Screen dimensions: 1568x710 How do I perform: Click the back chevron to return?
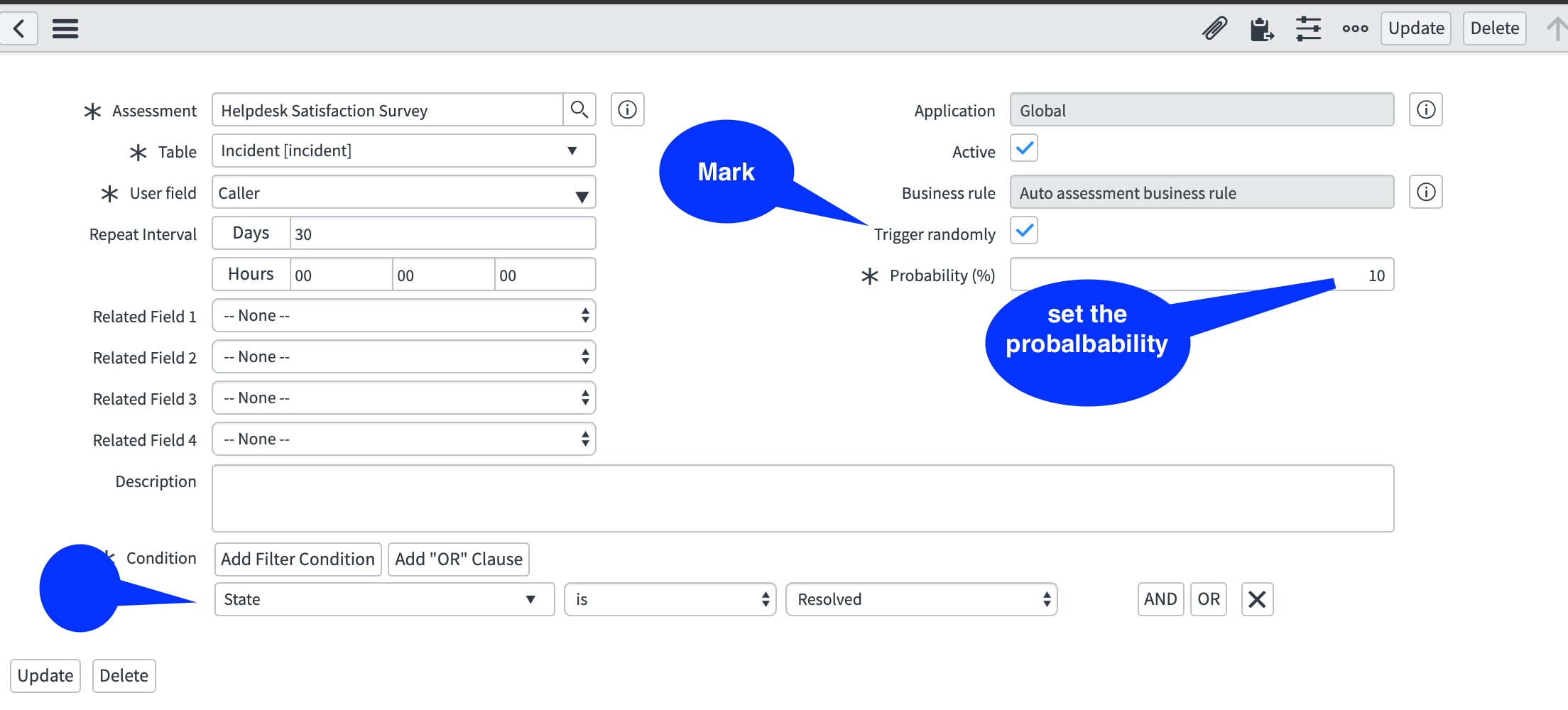pos(19,28)
